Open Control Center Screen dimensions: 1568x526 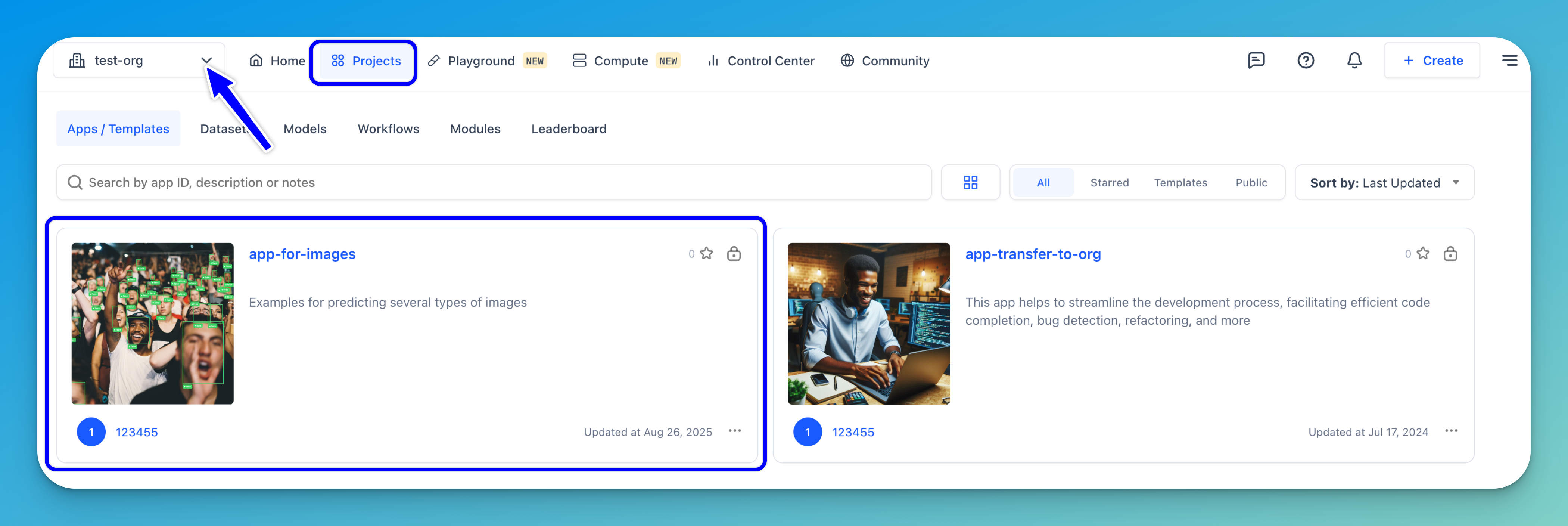[x=761, y=61]
